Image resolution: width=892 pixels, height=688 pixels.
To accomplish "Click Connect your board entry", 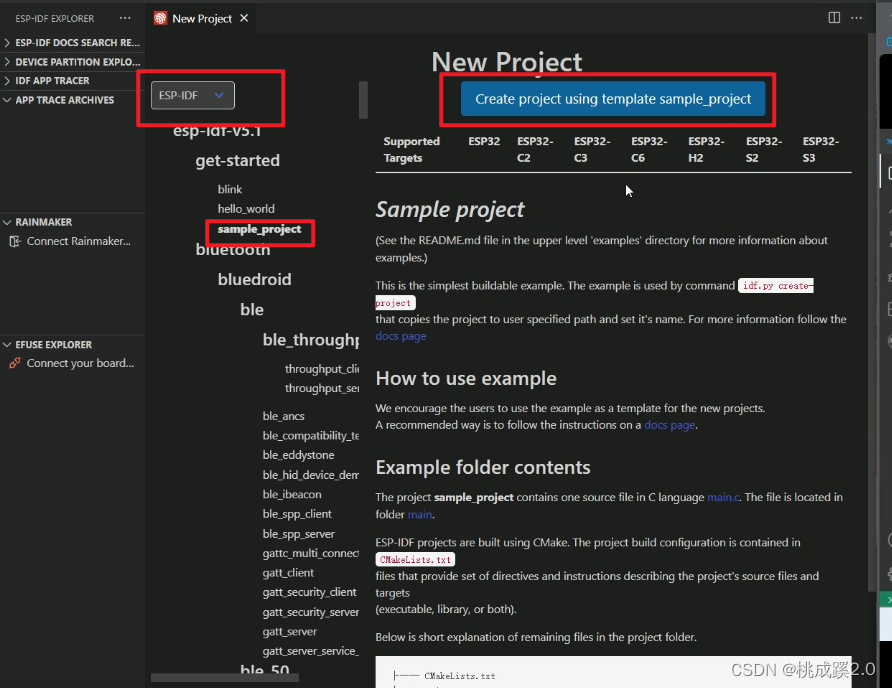I will click(x=80, y=363).
